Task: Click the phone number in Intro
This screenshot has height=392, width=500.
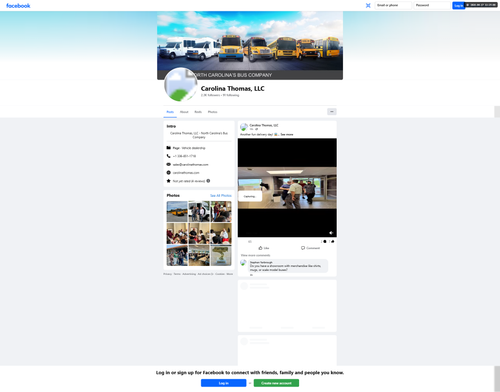Action: point(184,156)
